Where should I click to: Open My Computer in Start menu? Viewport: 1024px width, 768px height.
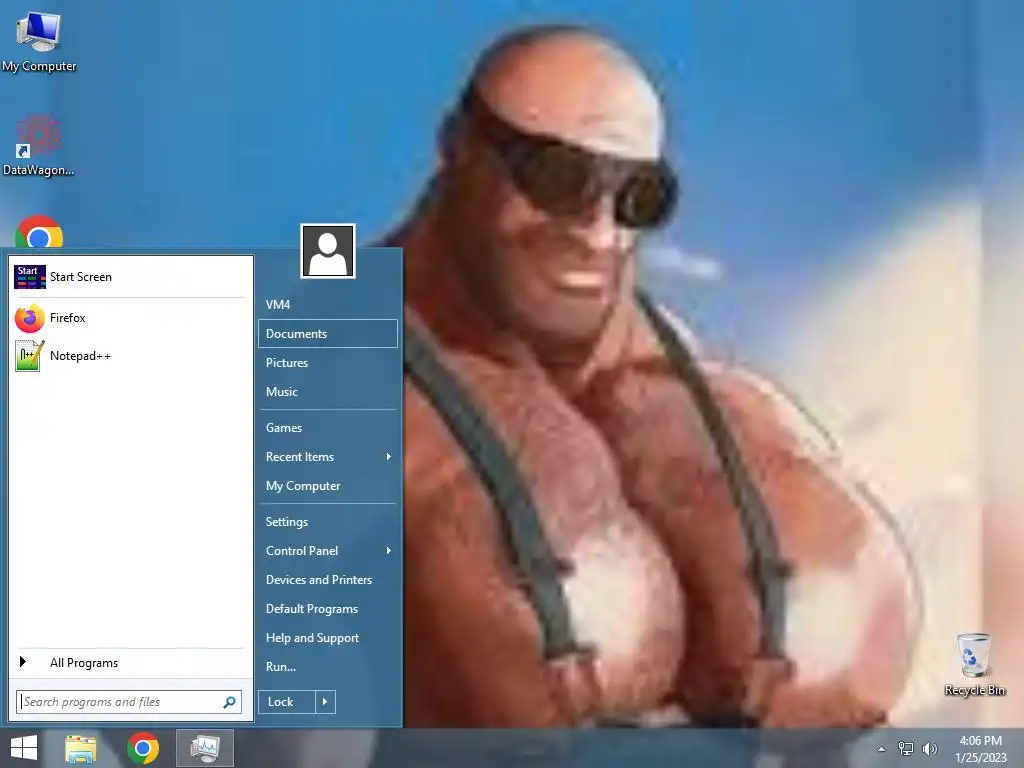[328, 486]
